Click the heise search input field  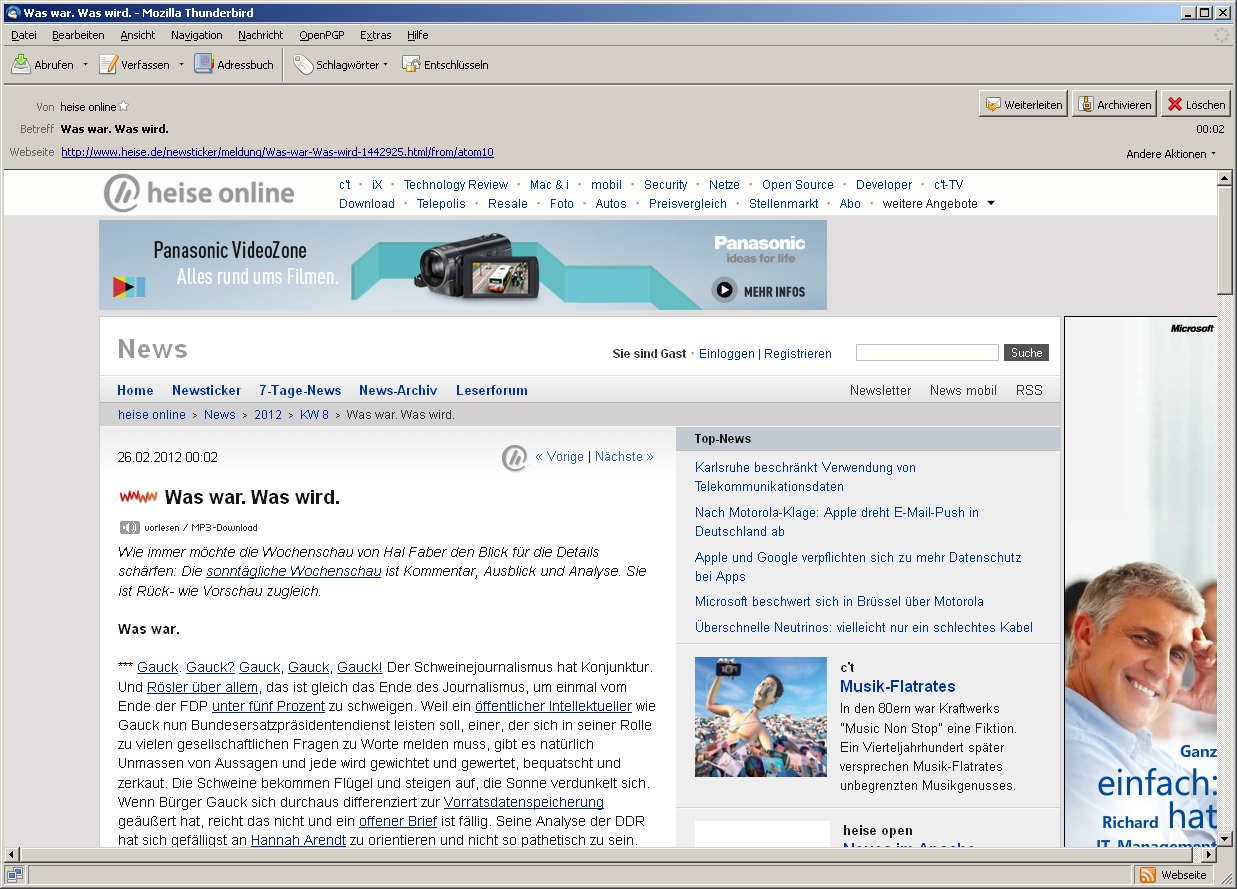pos(926,353)
